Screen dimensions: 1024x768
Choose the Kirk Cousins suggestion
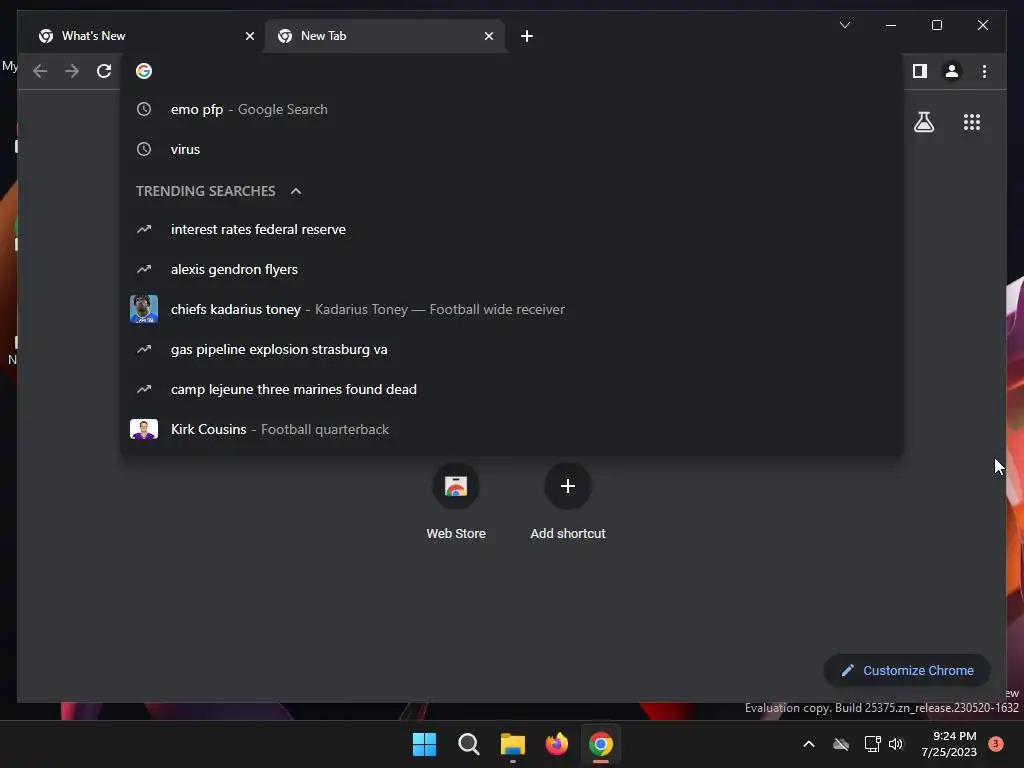(x=512, y=429)
